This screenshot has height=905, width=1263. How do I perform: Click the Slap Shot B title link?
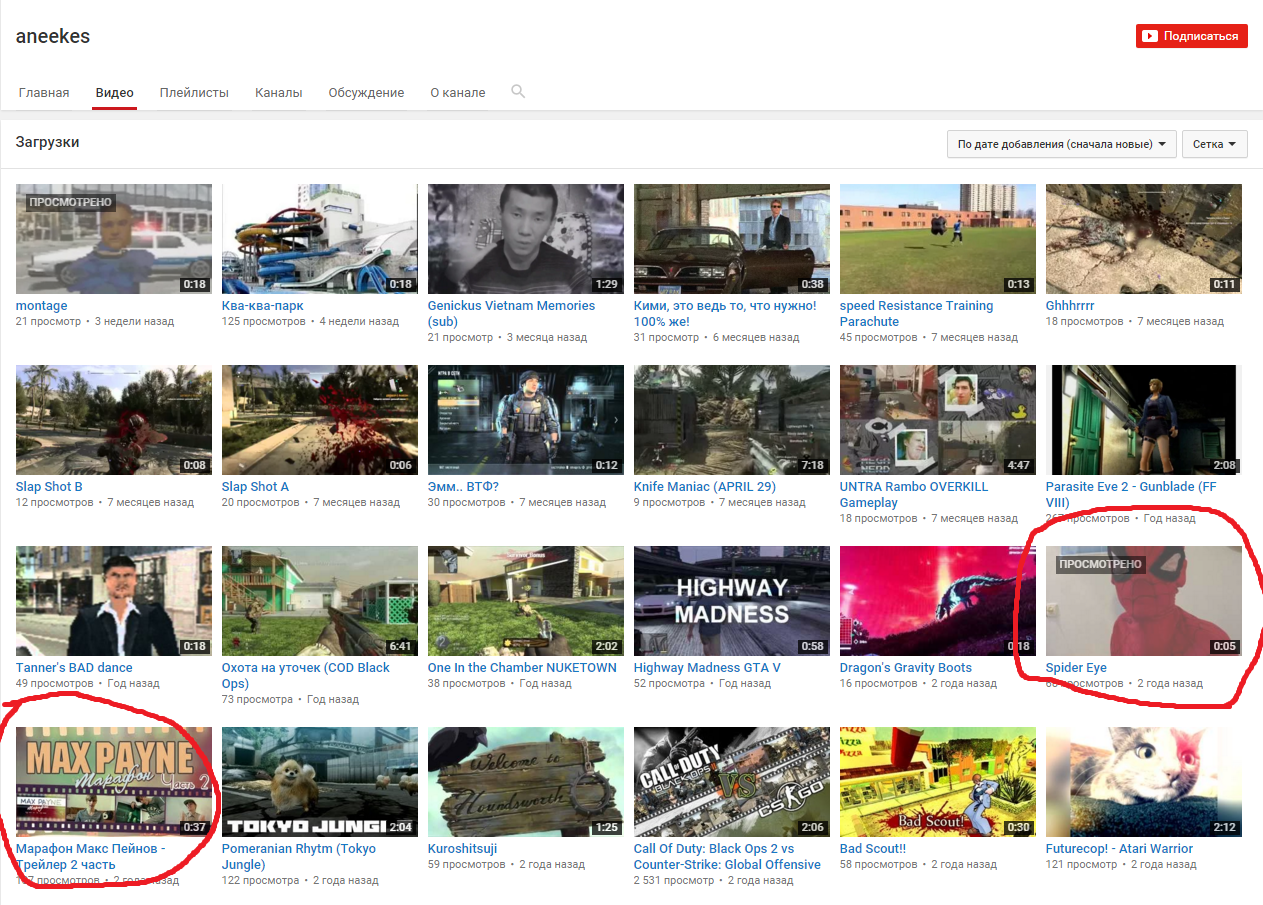pos(49,487)
